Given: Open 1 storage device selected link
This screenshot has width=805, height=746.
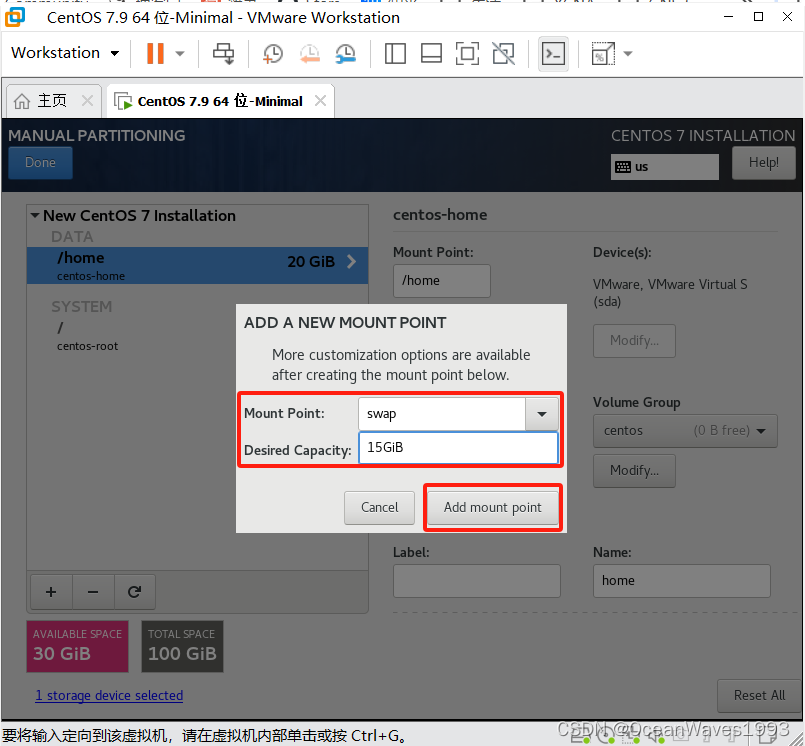Looking at the screenshot, I should point(109,696).
